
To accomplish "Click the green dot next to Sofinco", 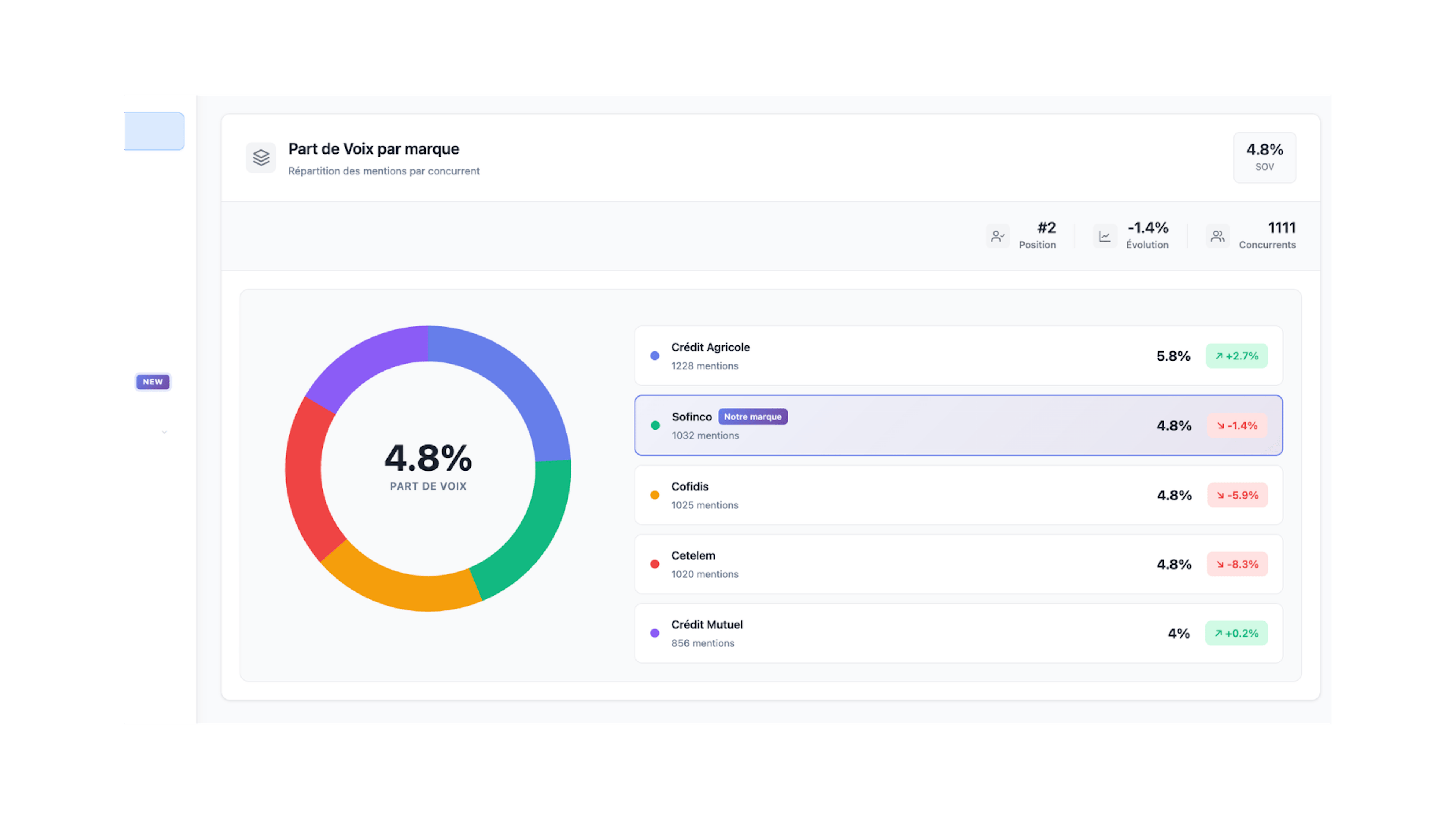I will (x=655, y=425).
